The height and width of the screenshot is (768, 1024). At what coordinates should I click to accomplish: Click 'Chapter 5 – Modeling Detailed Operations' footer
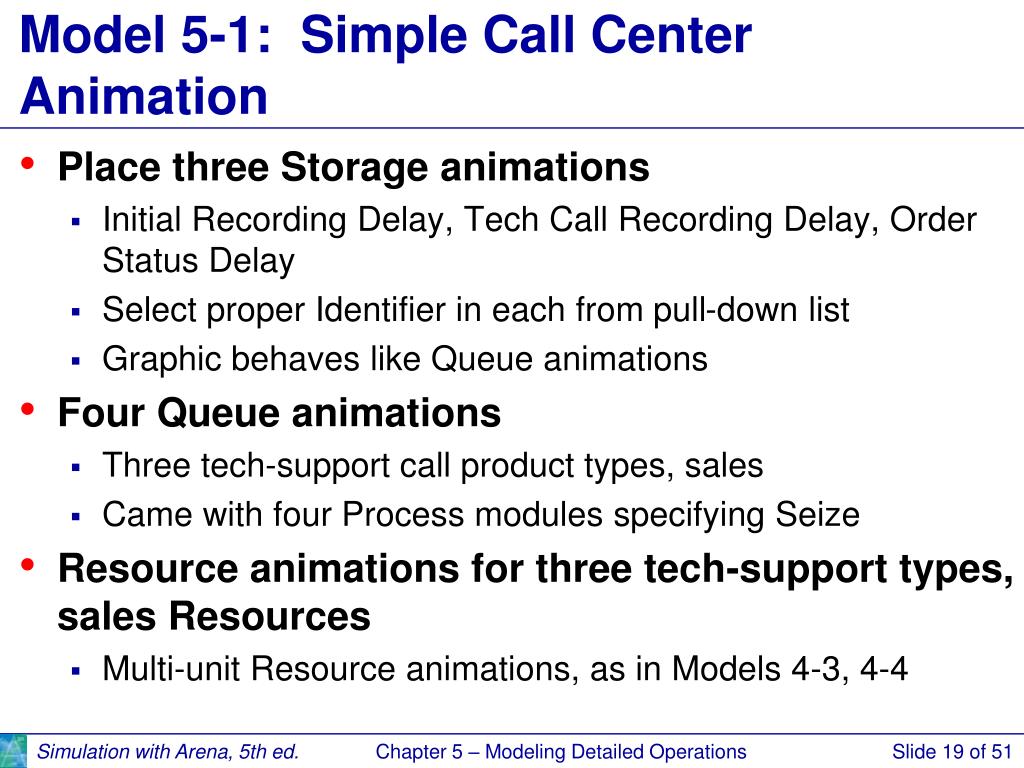[561, 752]
